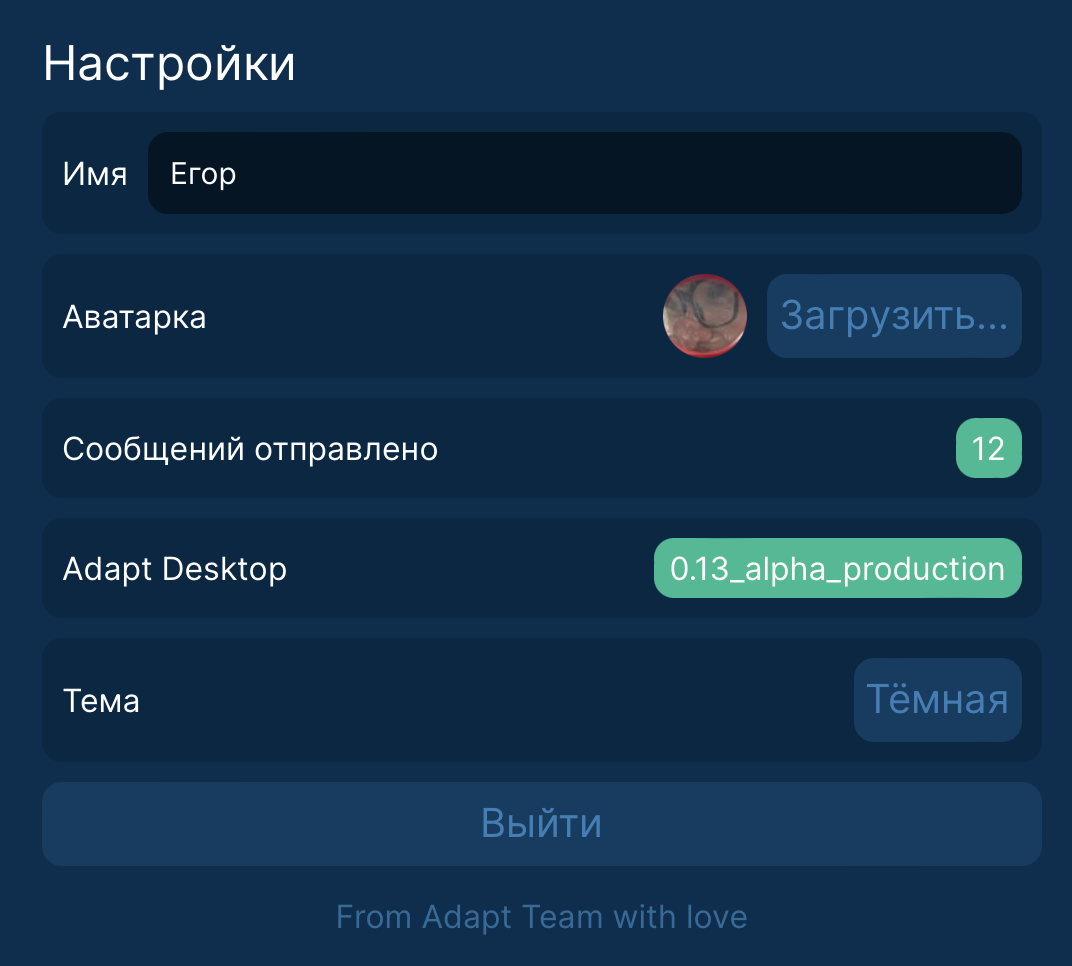Screen dimensions: 1072x966
Task: Toggle the theme with the Тёмная button
Action: click(x=937, y=699)
